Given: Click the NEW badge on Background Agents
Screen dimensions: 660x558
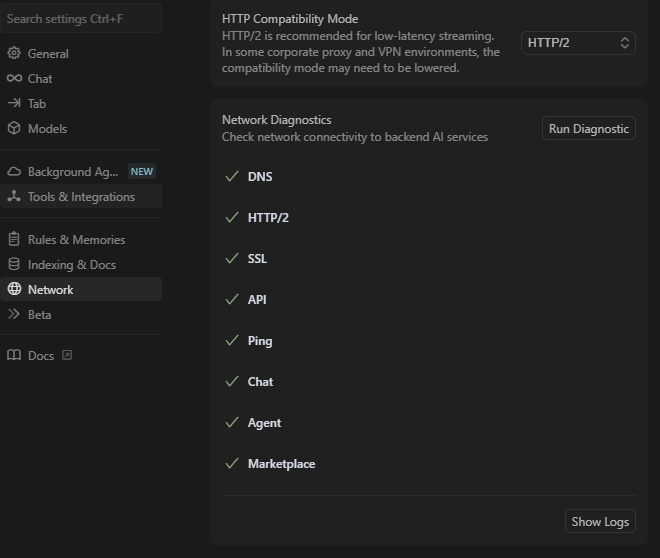Looking at the screenshot, I should [142, 172].
